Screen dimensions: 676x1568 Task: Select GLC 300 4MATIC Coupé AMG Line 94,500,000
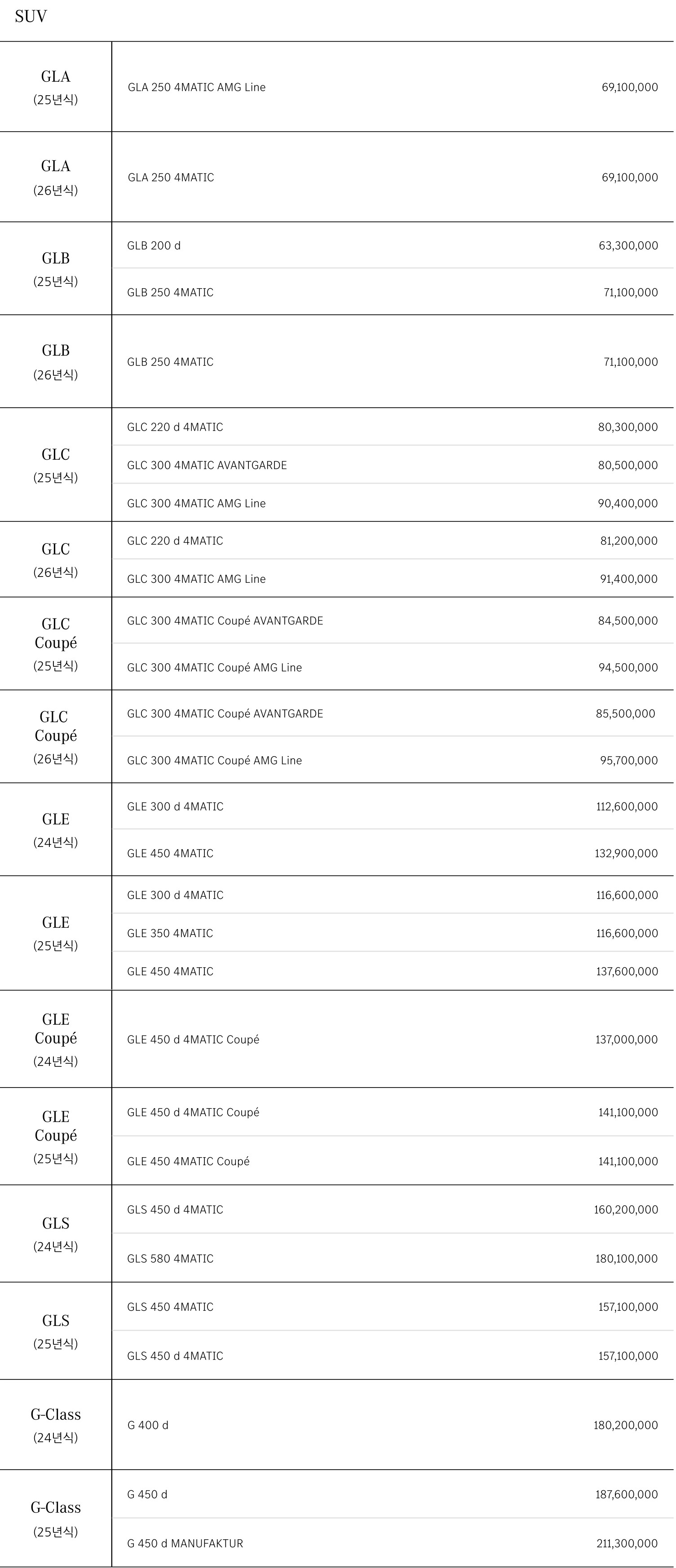(393, 667)
